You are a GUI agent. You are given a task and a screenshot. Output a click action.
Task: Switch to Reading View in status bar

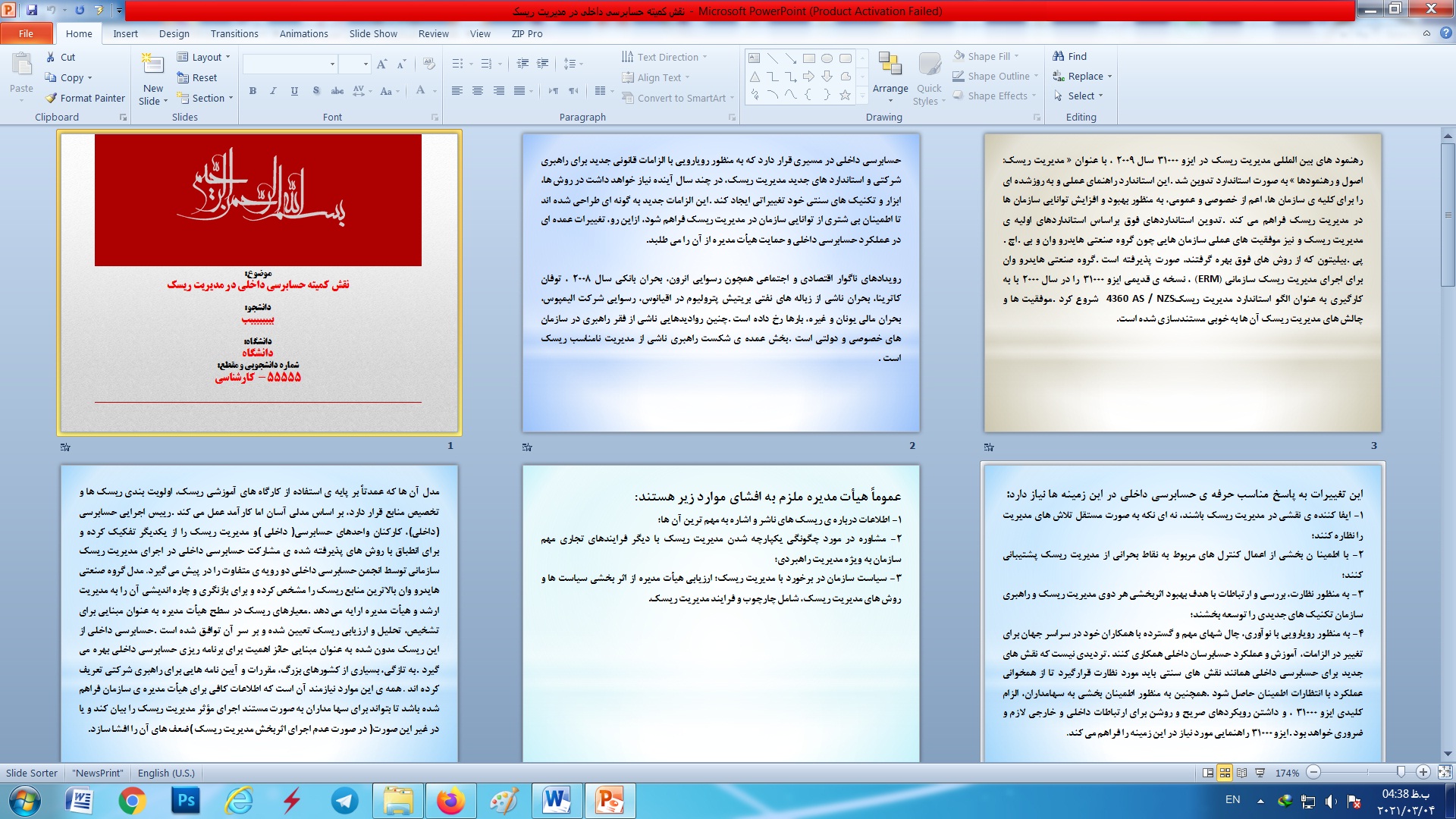coord(1241,773)
